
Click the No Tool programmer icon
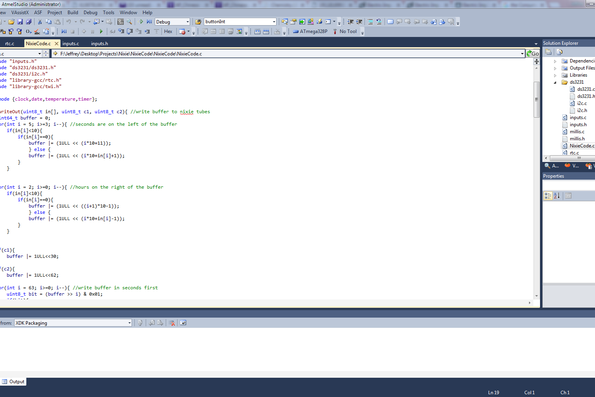point(335,32)
